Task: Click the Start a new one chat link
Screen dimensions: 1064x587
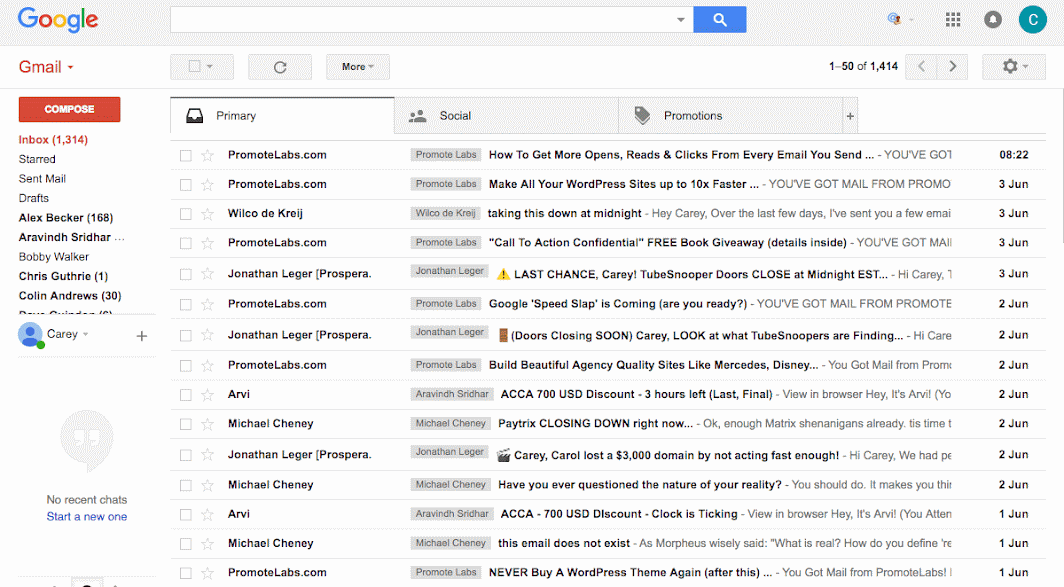Action: coord(87,516)
